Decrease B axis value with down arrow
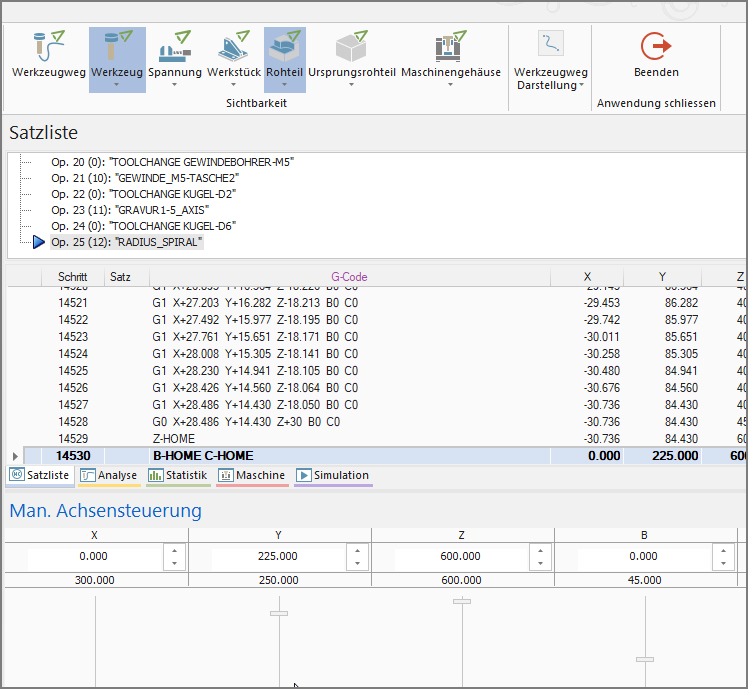The height and width of the screenshot is (689, 748). [x=724, y=564]
